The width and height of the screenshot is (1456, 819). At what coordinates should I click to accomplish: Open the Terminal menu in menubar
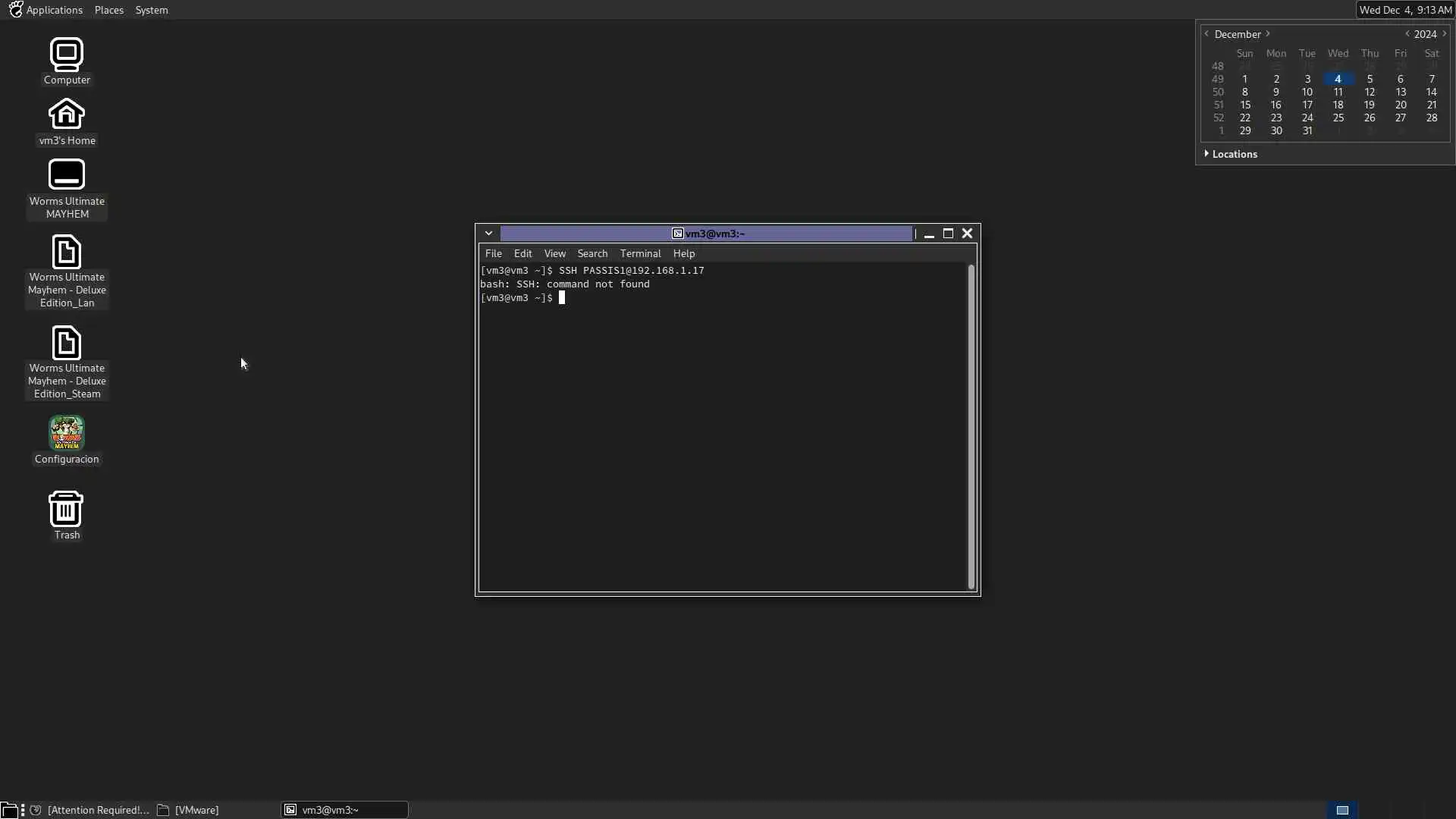point(640,253)
